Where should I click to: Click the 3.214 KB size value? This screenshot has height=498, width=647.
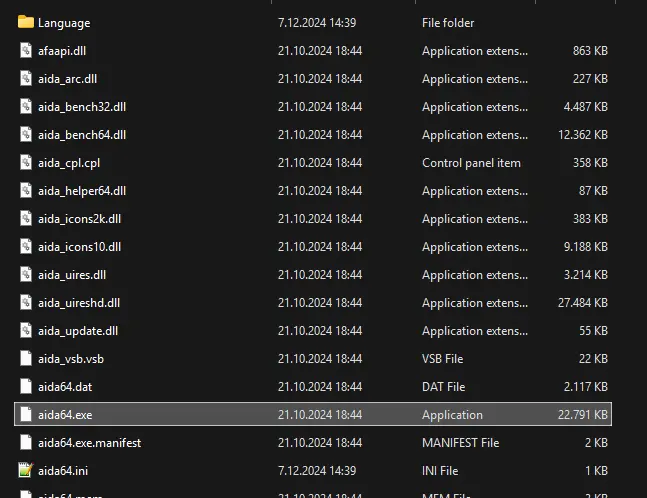(586, 275)
